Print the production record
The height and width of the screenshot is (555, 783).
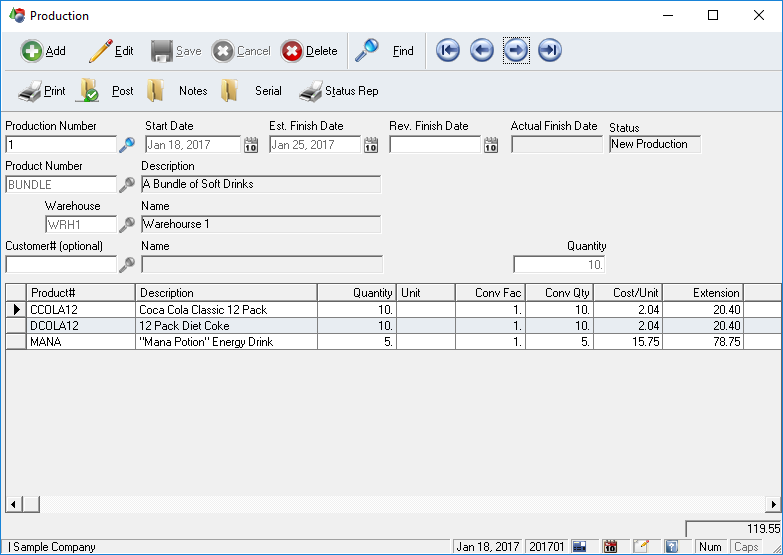42,91
